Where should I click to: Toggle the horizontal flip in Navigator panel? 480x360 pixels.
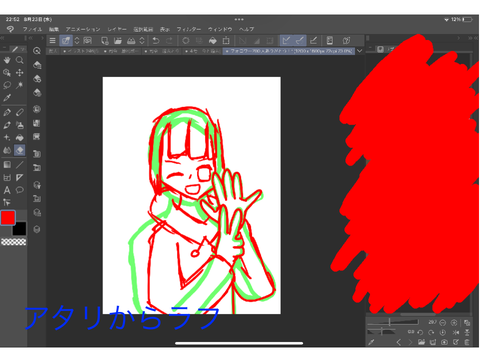coord(456,332)
